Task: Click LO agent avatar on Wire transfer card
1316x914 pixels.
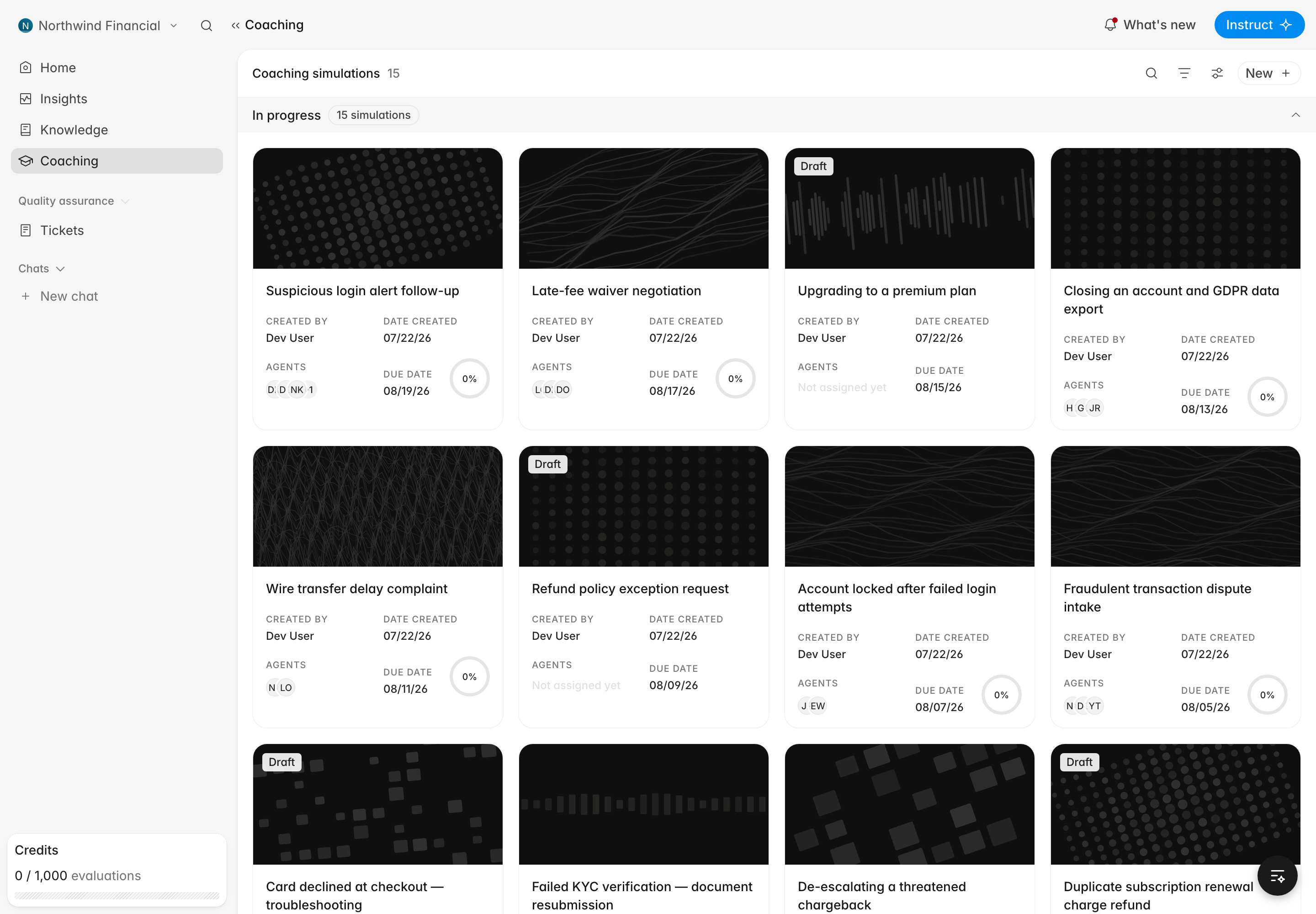Action: [286, 688]
